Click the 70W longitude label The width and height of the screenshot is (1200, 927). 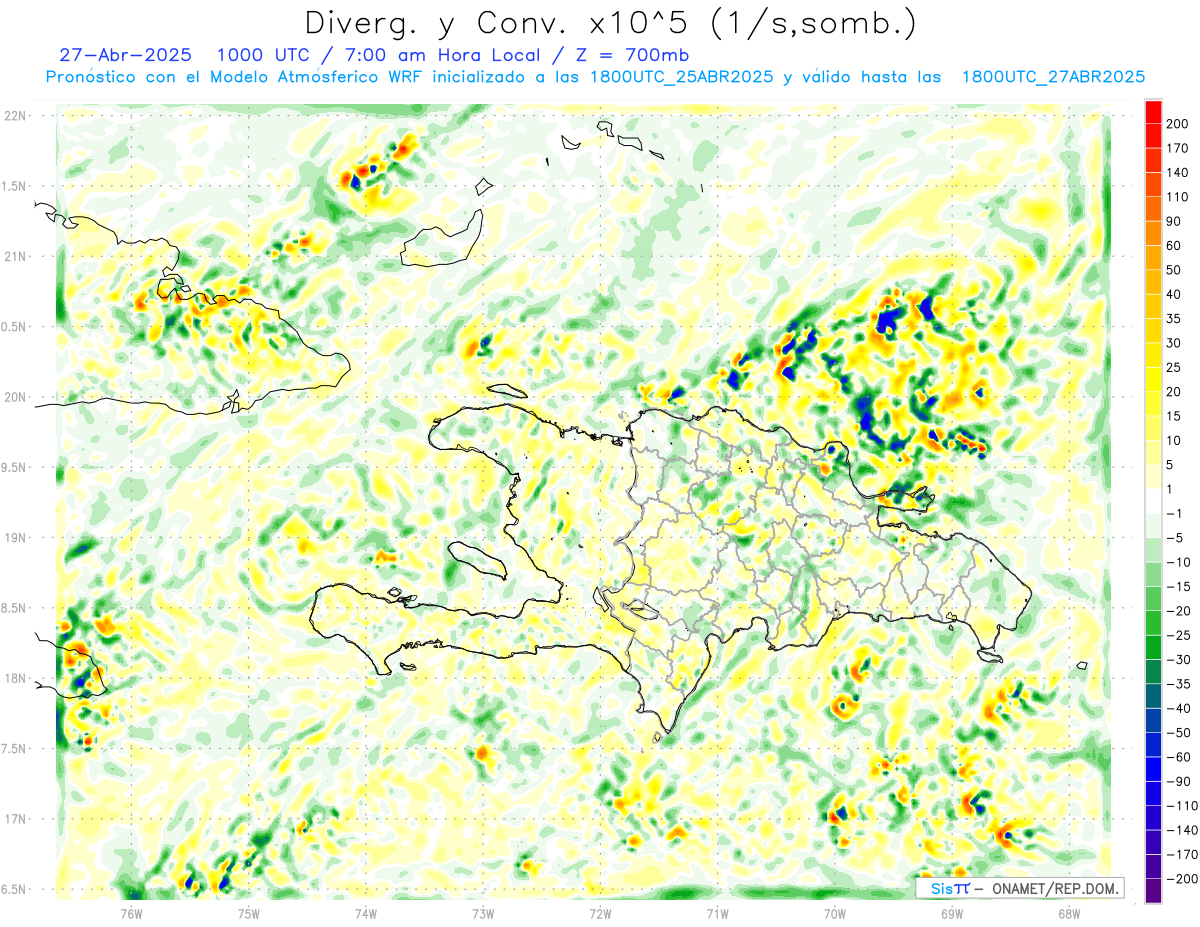[x=835, y=913]
